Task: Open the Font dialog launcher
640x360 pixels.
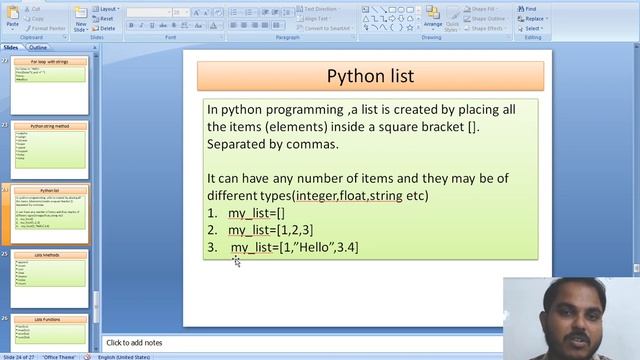Action: point(221,38)
